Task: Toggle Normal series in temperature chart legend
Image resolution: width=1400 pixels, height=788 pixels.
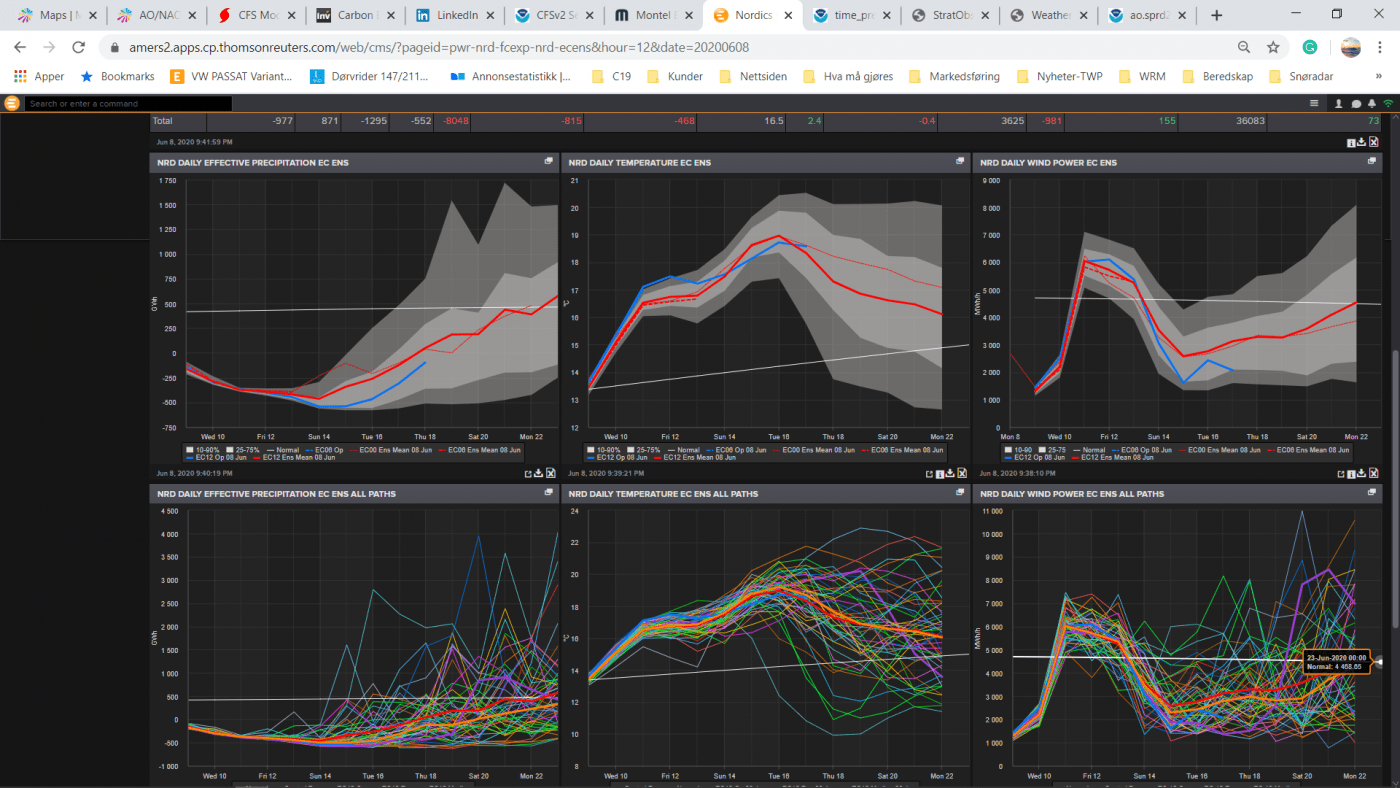Action: coord(683,450)
